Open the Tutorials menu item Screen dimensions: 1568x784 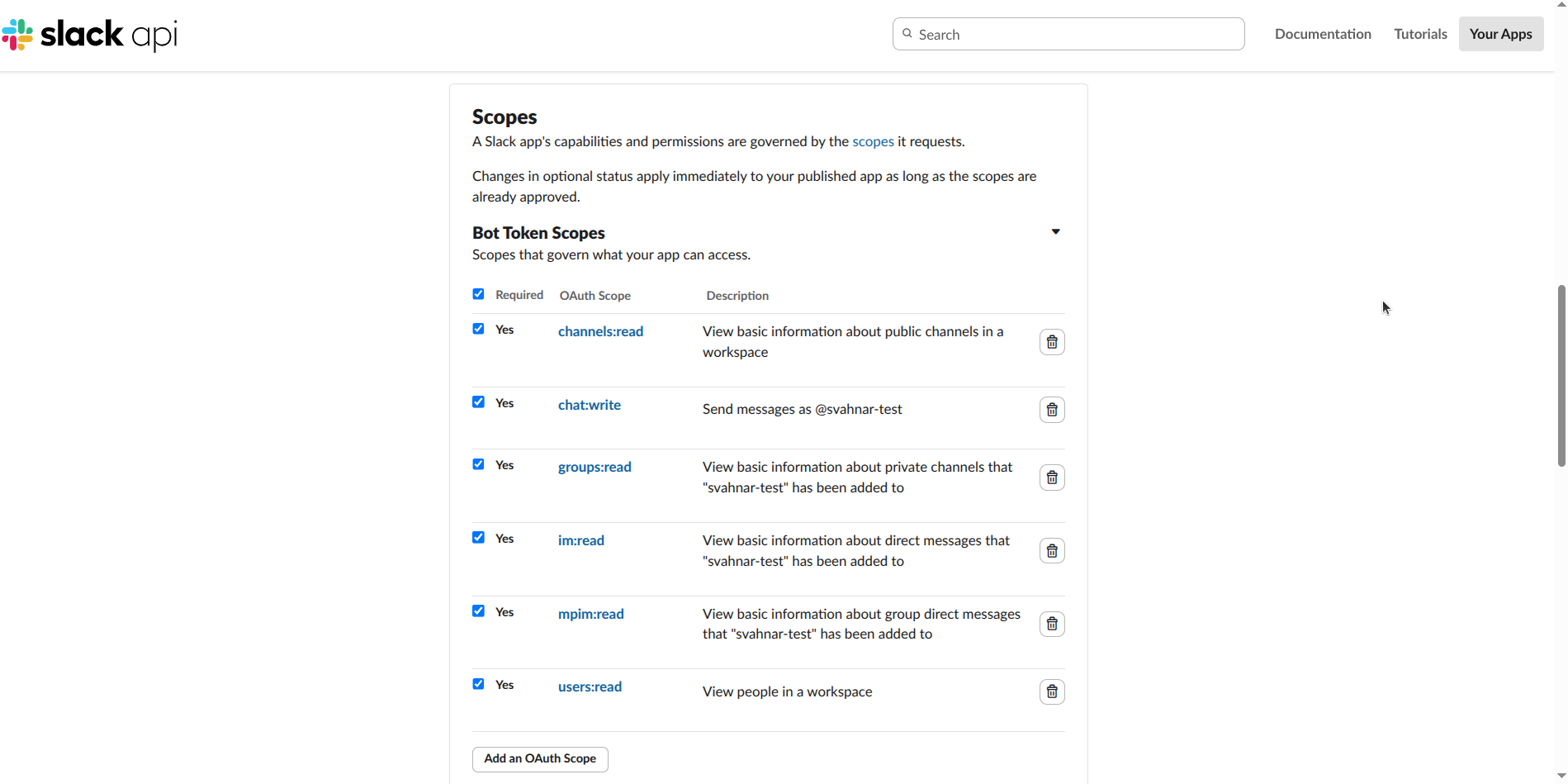pyautogui.click(x=1420, y=34)
